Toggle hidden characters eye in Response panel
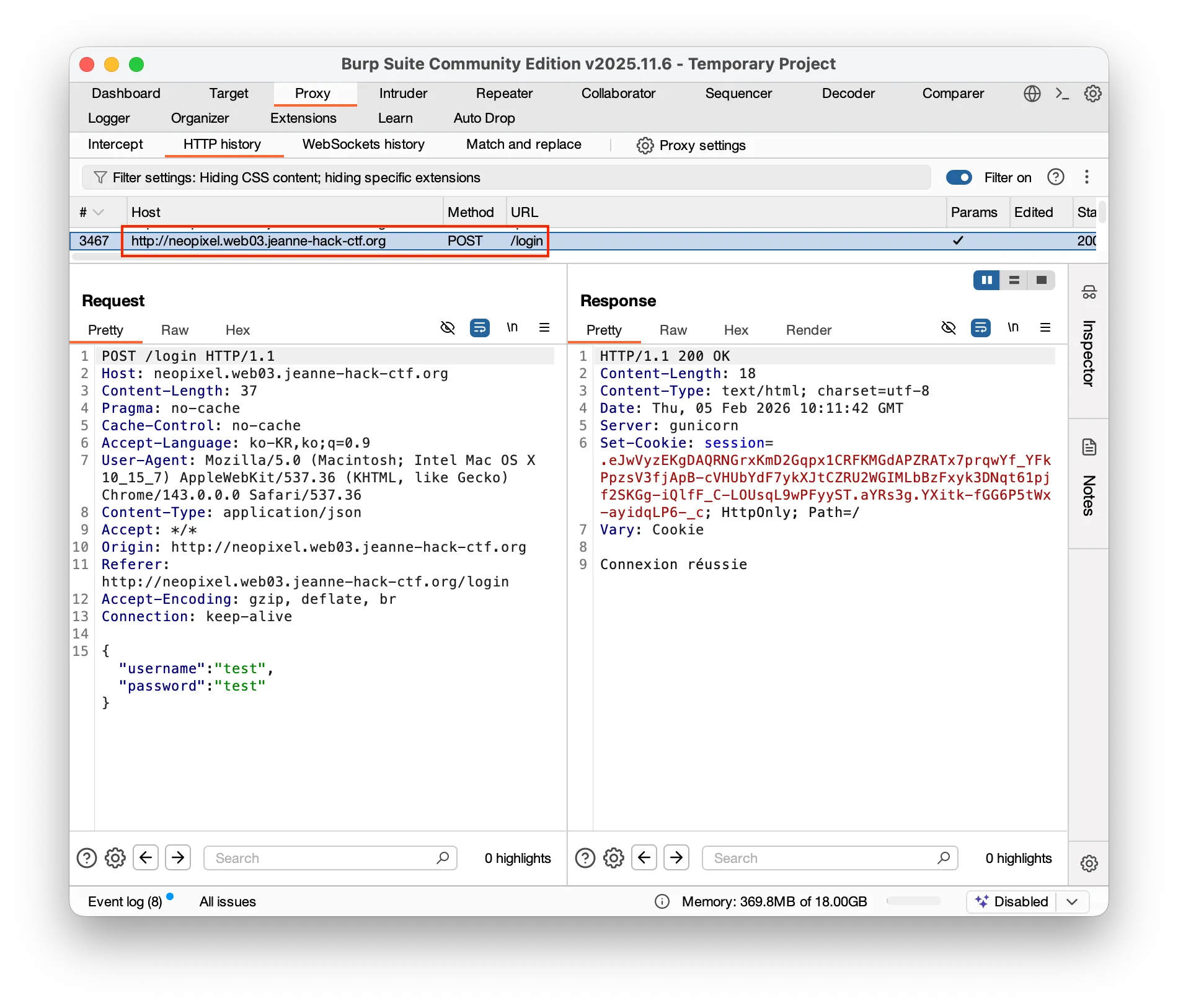This screenshot has height=1008, width=1178. pyautogui.click(x=948, y=327)
